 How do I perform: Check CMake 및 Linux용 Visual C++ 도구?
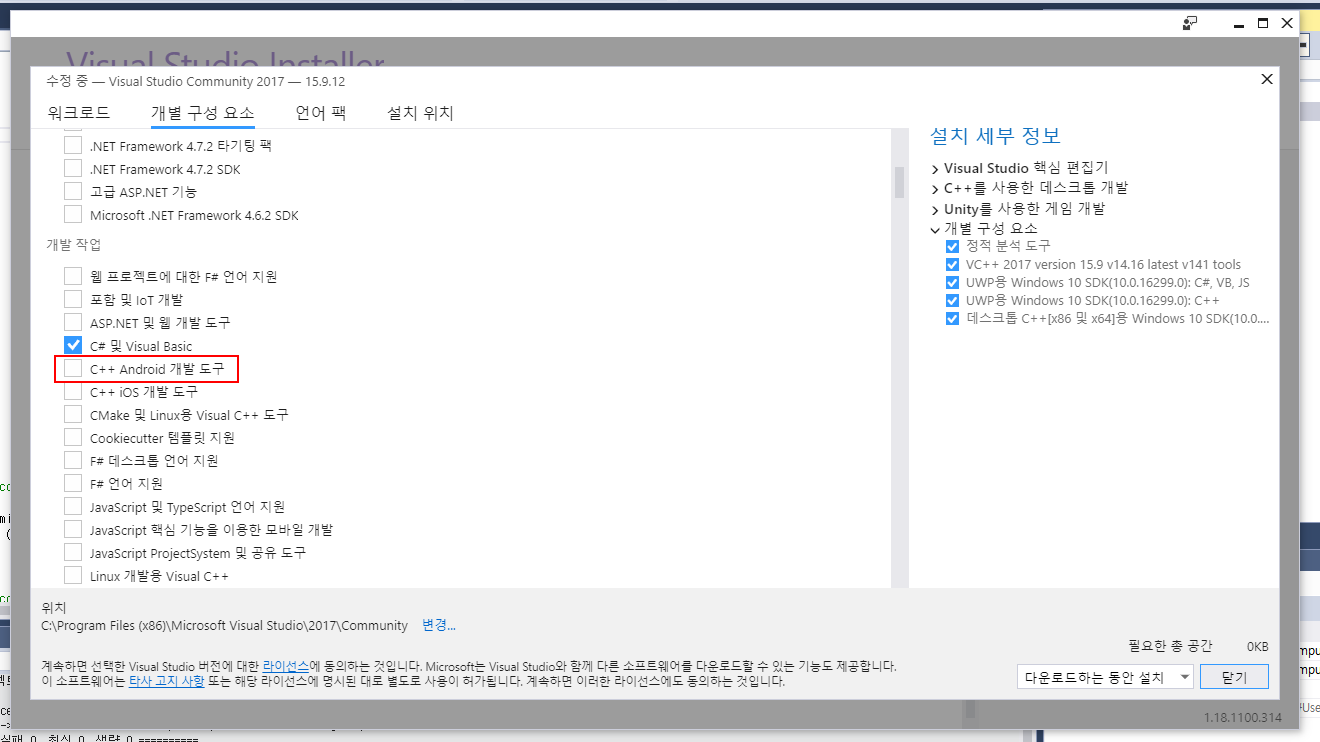click(x=73, y=414)
